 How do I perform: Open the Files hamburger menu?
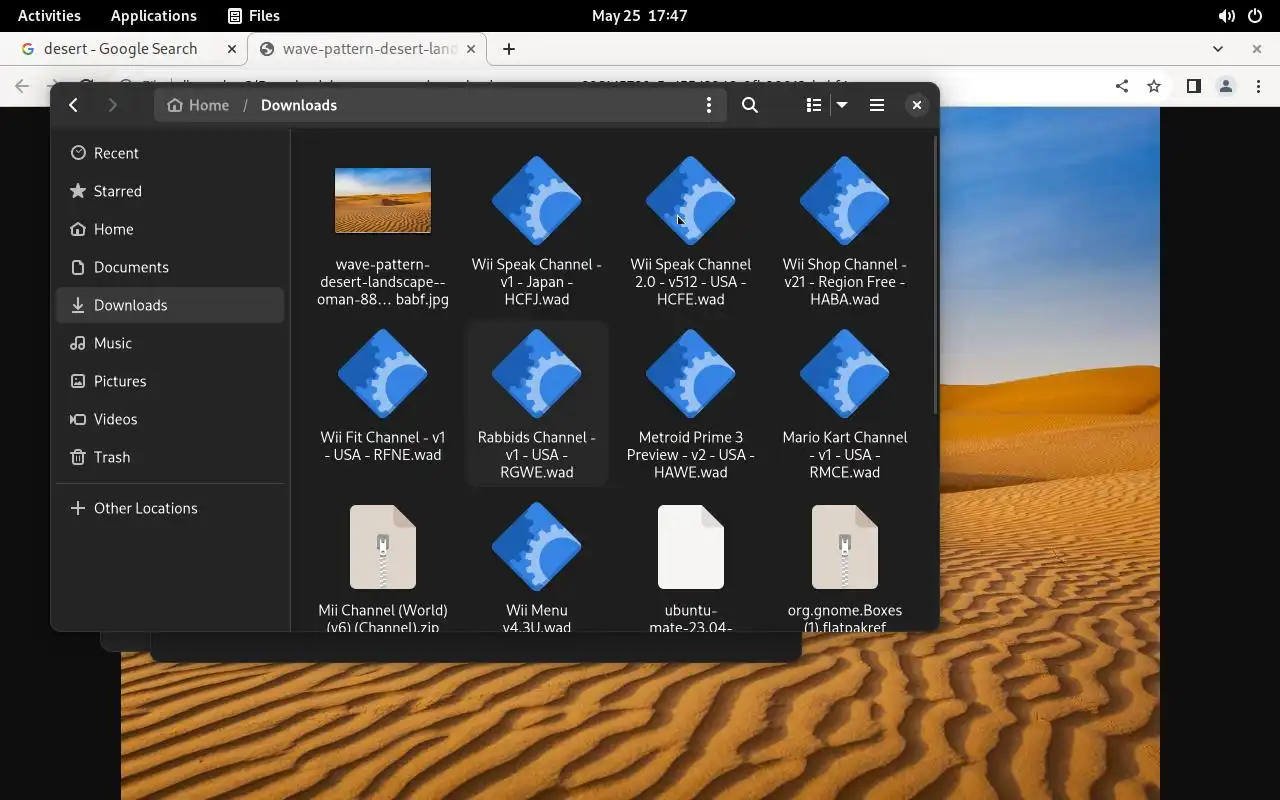tap(877, 105)
